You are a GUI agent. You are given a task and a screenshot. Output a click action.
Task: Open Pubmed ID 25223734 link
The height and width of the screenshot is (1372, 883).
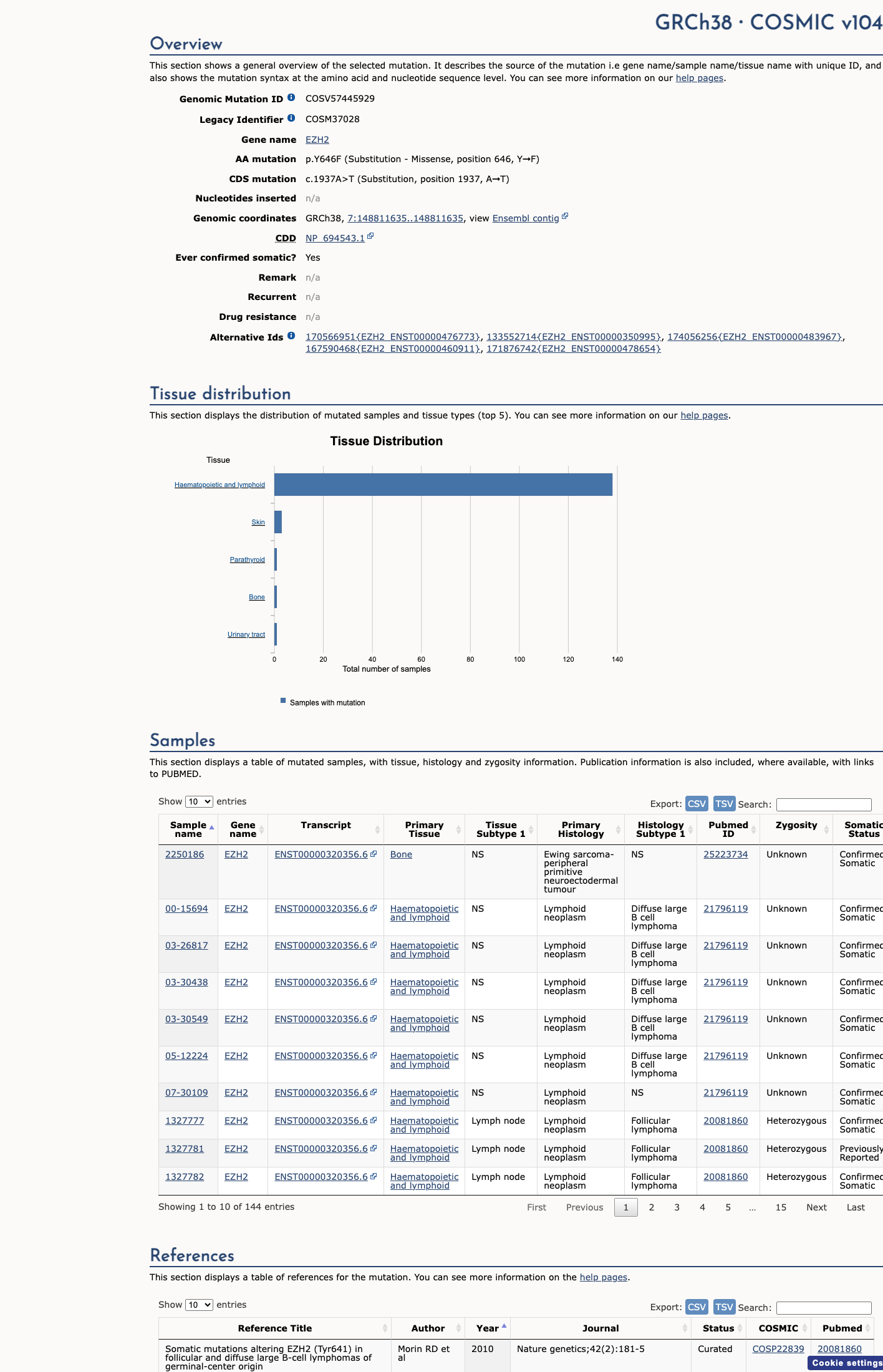click(726, 854)
